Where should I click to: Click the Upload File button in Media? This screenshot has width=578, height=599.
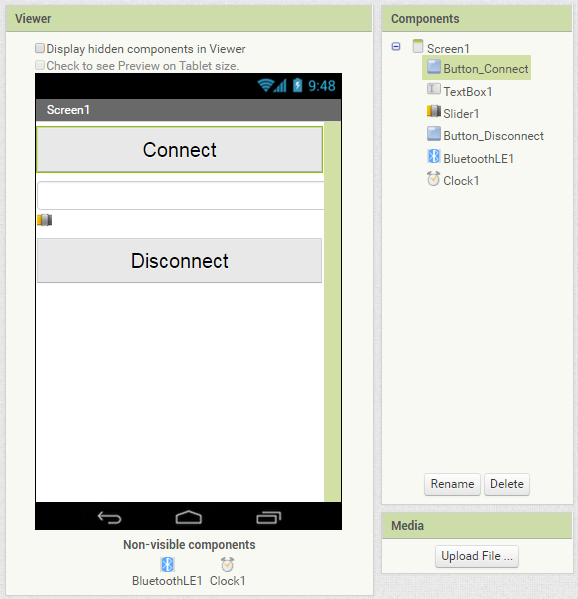[477, 556]
